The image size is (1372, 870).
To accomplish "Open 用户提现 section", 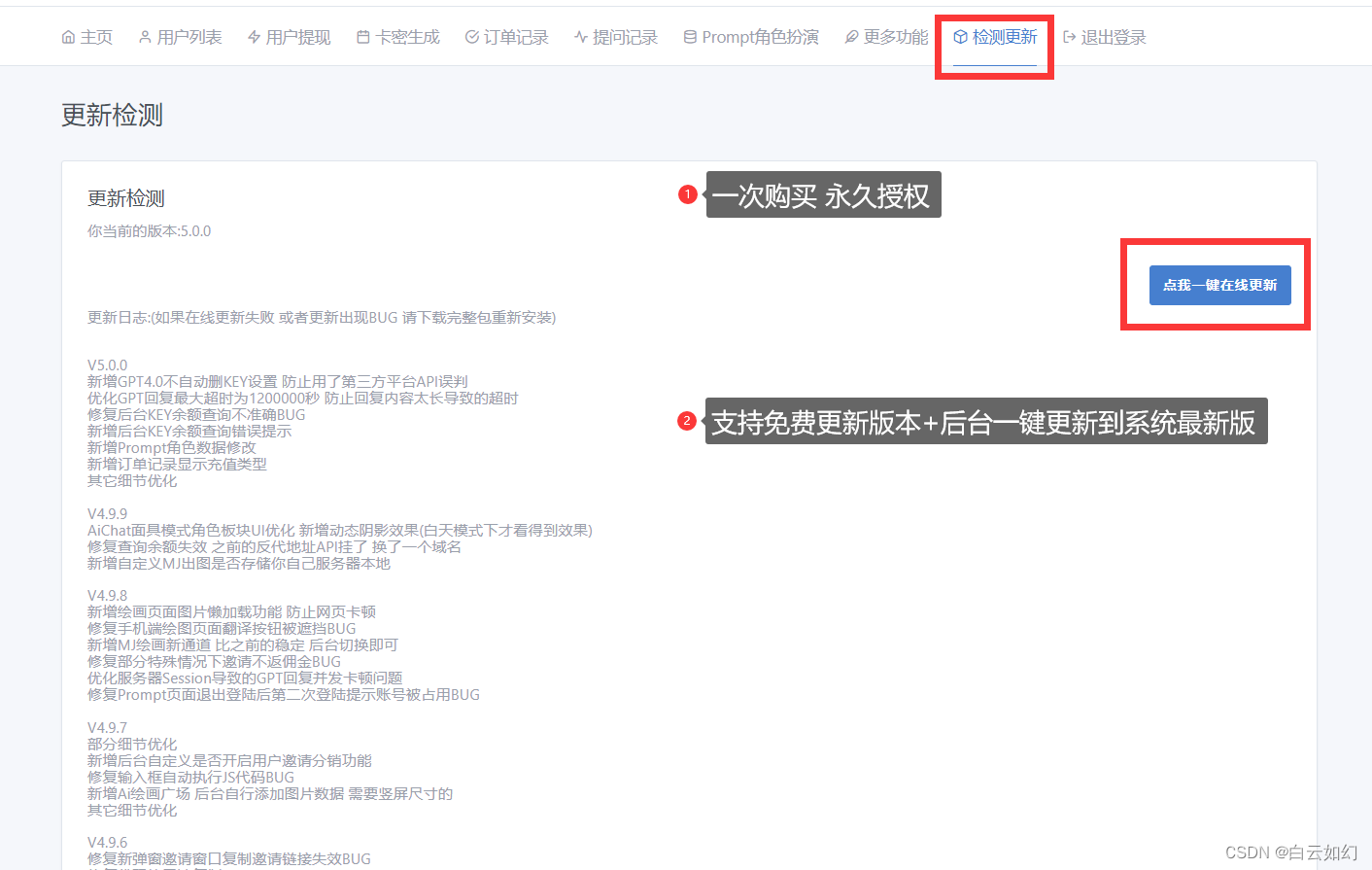I will point(289,37).
